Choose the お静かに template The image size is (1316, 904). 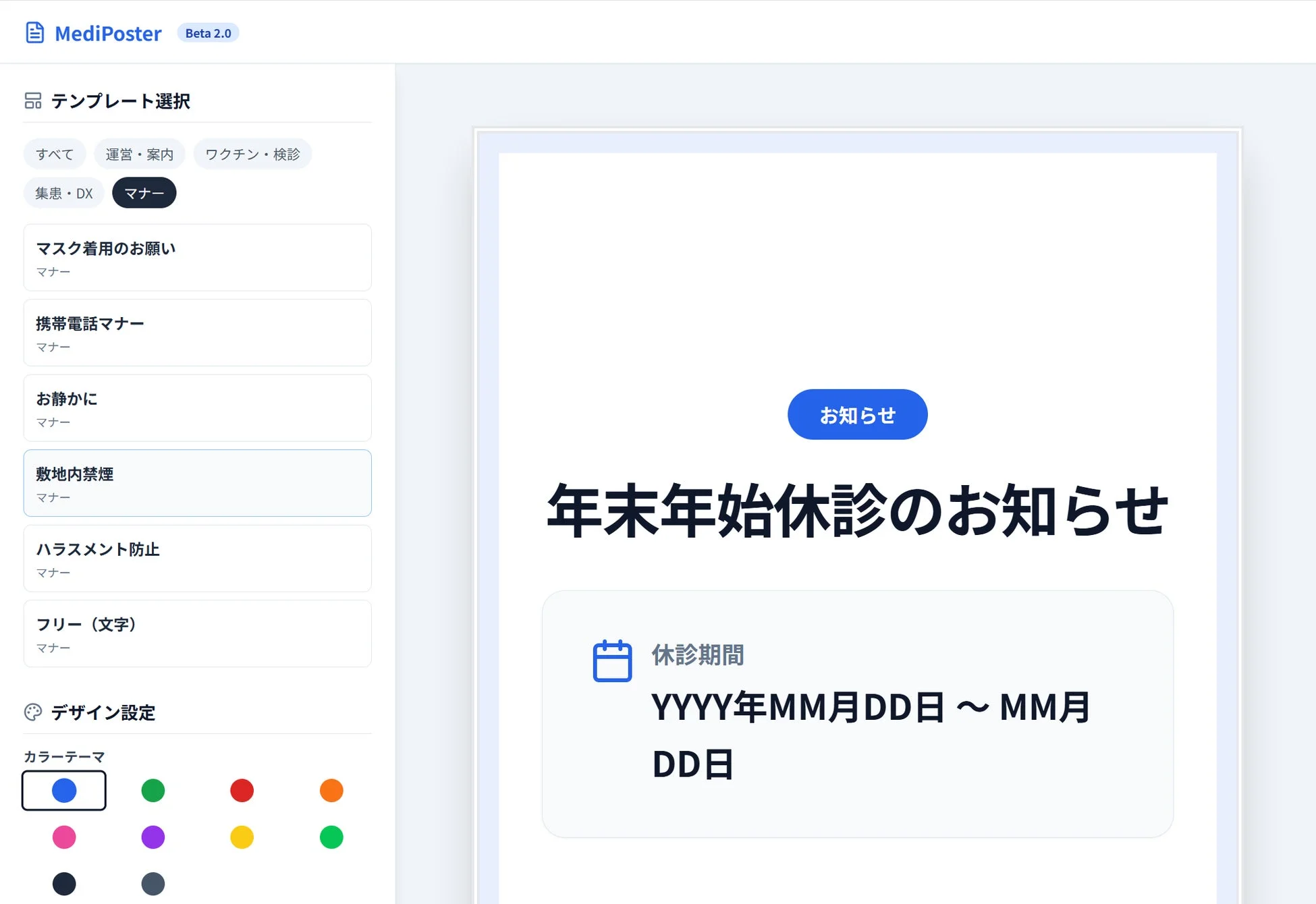click(197, 408)
